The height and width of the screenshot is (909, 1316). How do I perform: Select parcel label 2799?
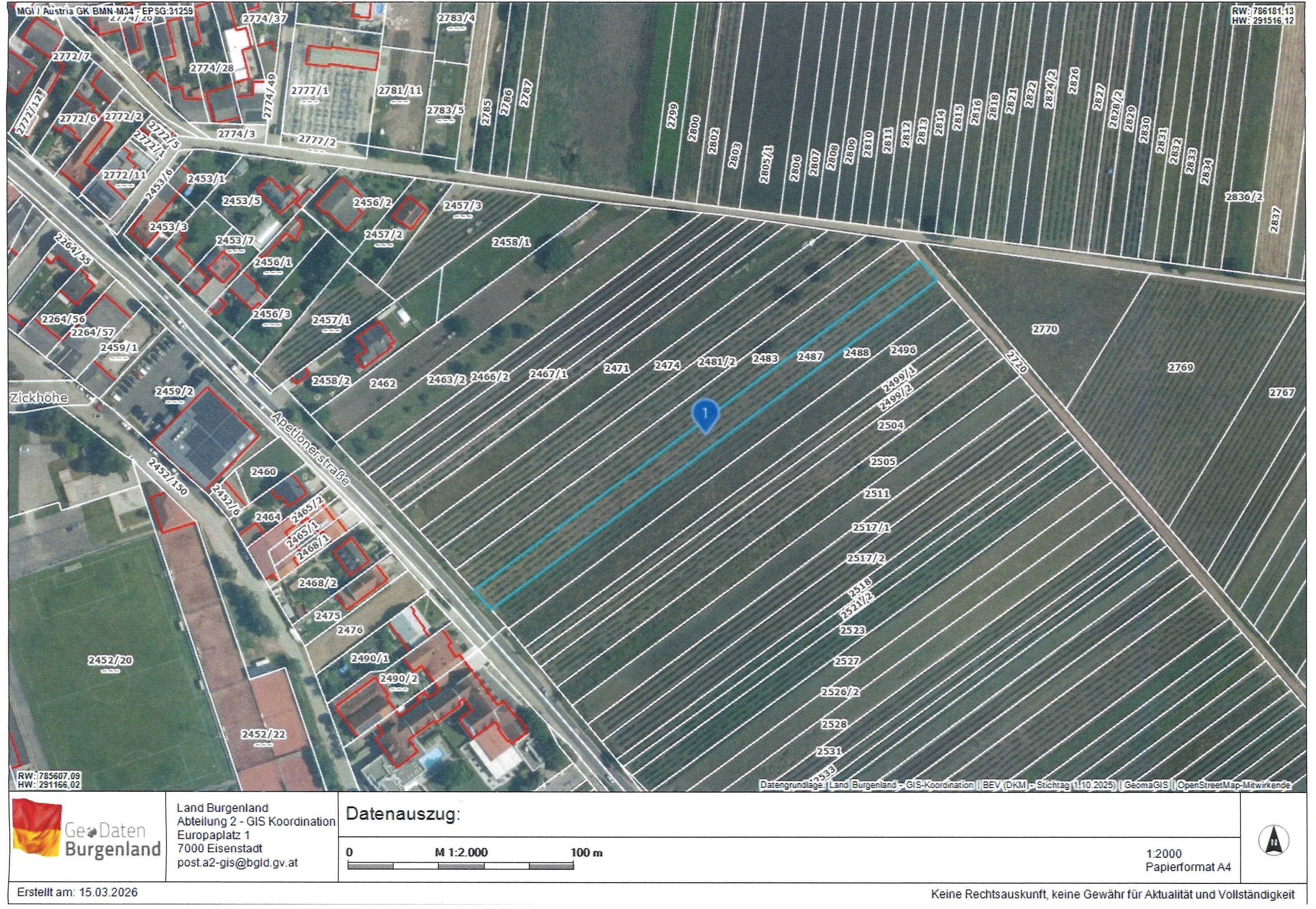click(673, 116)
